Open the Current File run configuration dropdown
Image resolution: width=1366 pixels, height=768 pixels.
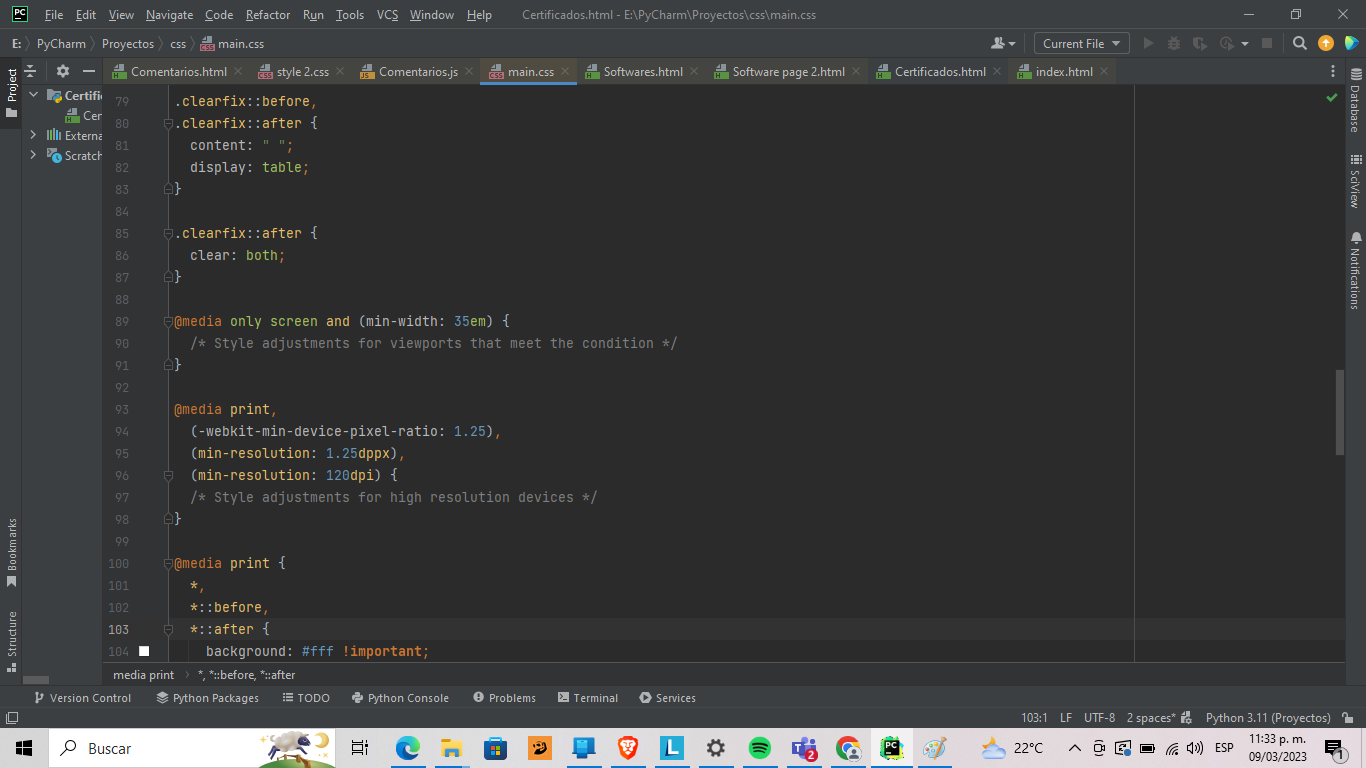pos(1080,43)
